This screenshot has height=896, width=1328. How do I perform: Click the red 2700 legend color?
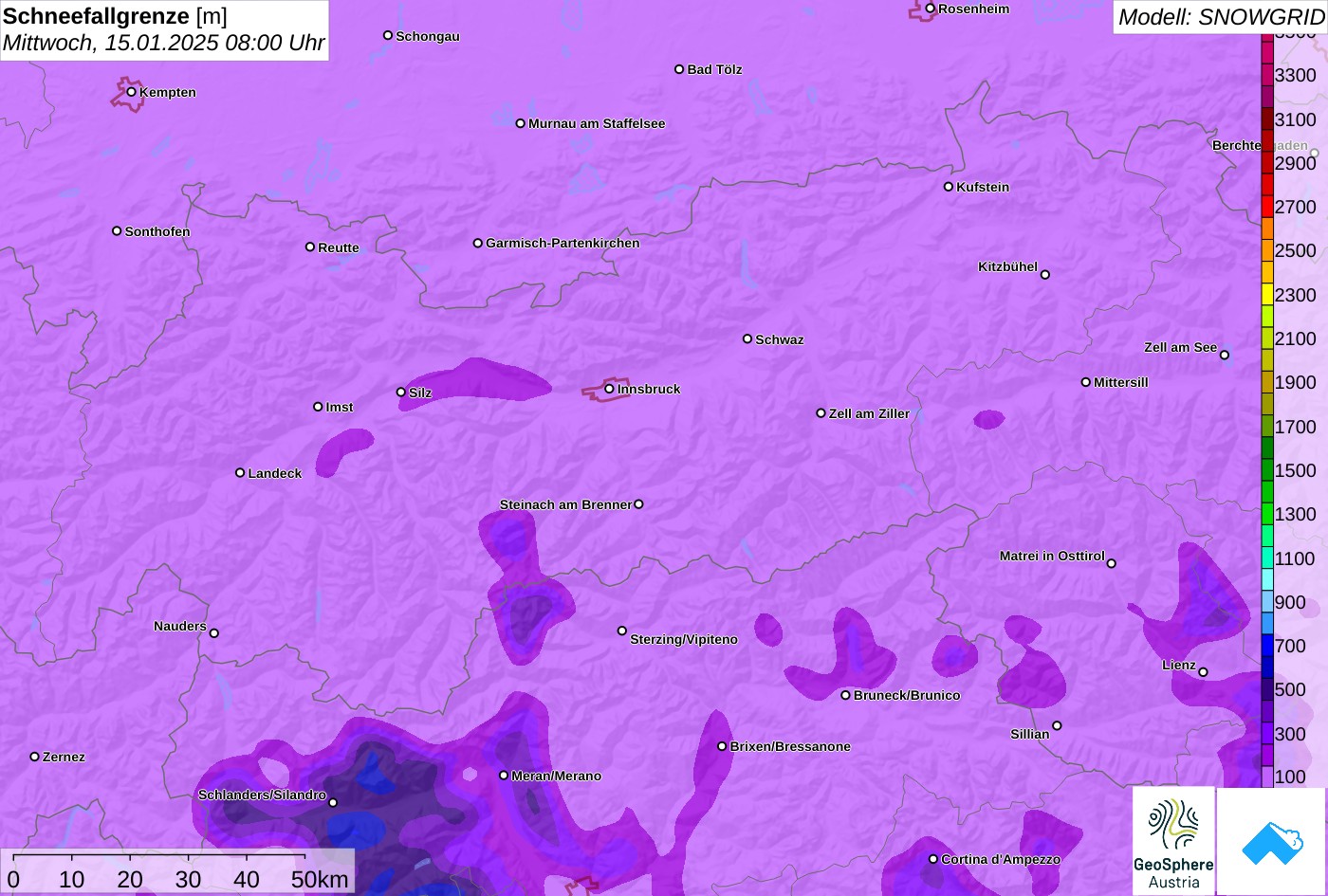point(1267,206)
